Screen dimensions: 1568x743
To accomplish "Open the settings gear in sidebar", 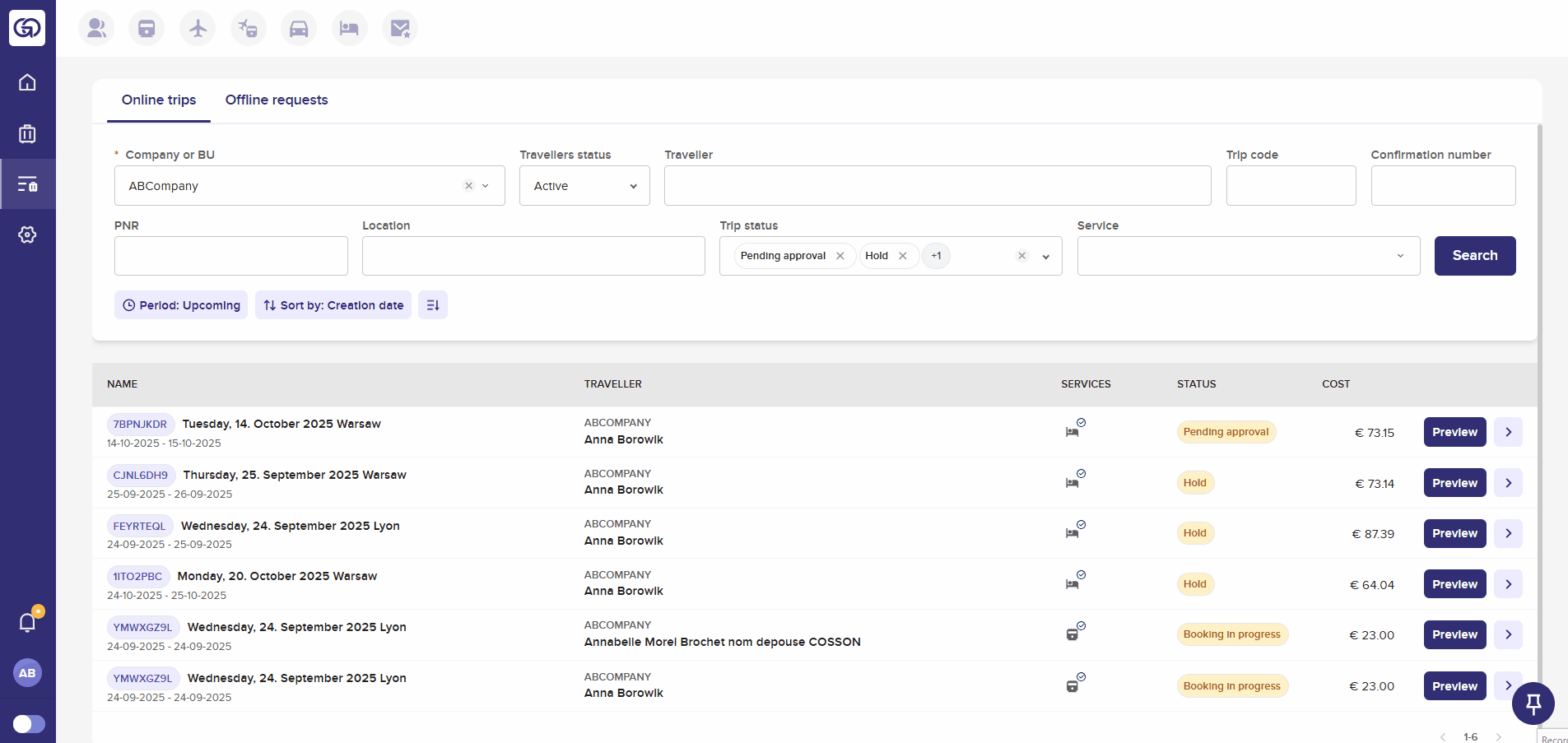I will tap(27, 235).
